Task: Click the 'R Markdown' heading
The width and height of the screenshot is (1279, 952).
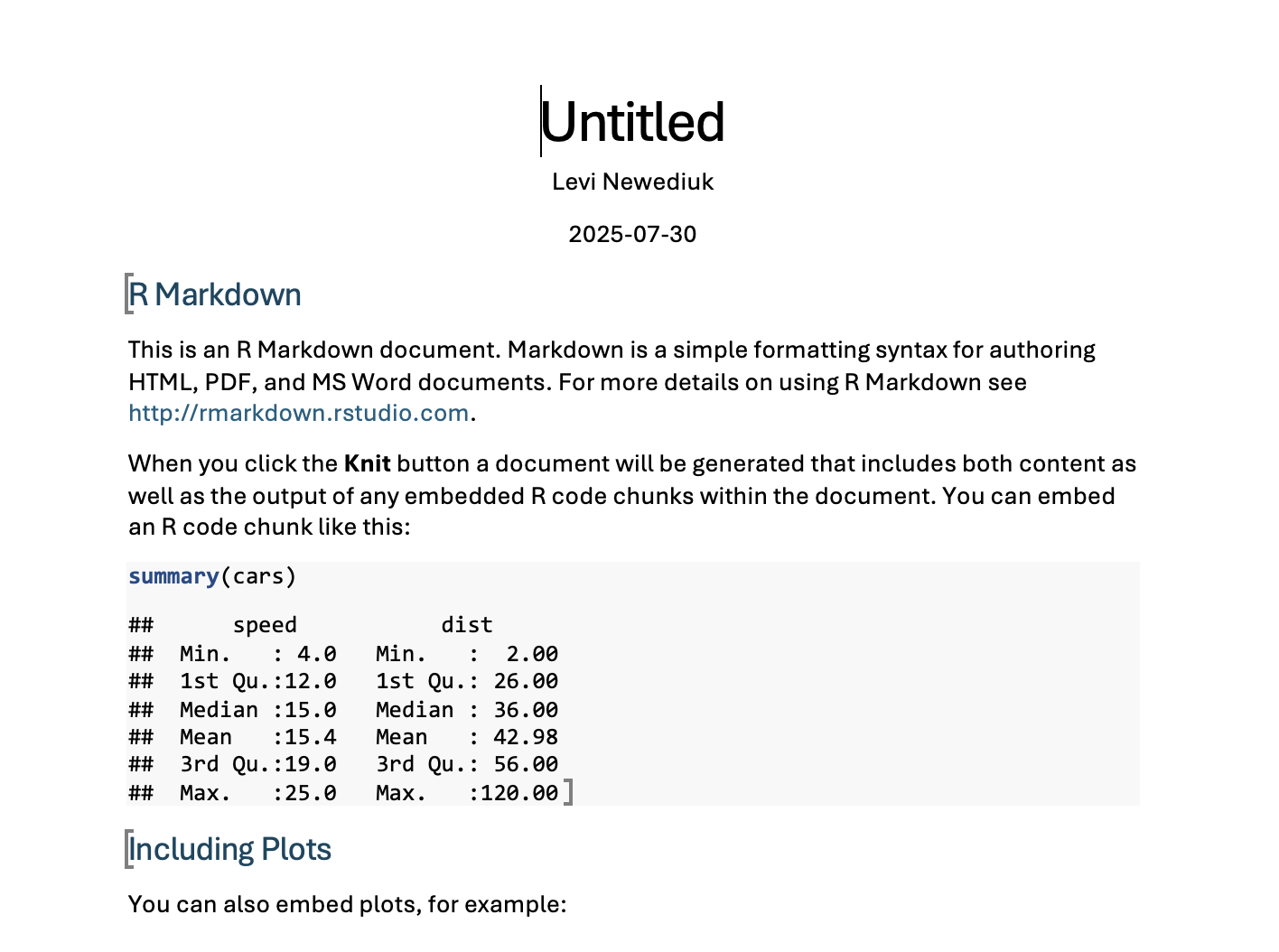Action: click(215, 294)
